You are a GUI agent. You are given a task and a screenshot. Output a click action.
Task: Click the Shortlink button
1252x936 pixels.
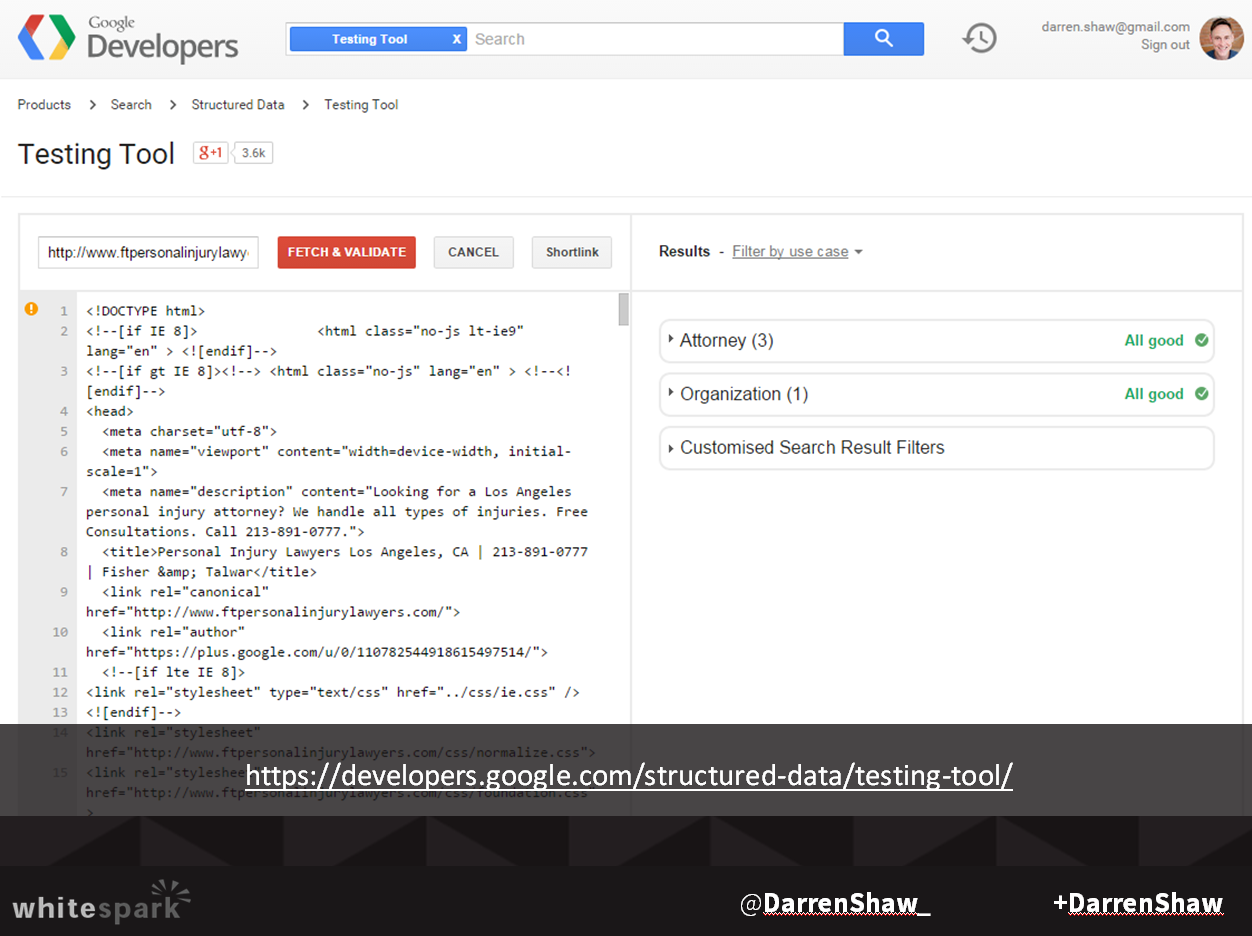[572, 252]
